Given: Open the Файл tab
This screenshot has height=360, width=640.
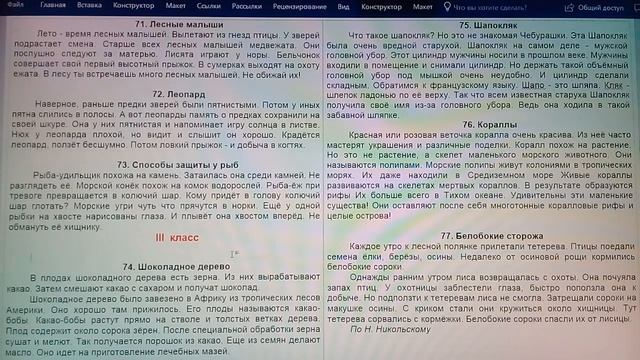Looking at the screenshot, I should [x=16, y=5].
